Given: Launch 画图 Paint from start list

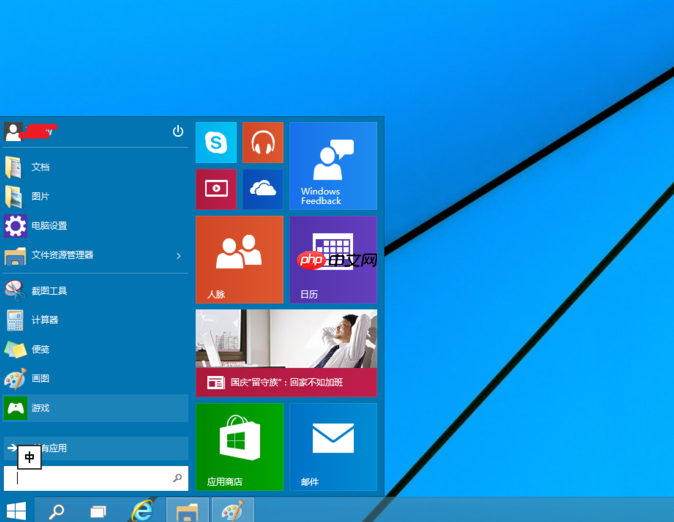Looking at the screenshot, I should click(95, 378).
